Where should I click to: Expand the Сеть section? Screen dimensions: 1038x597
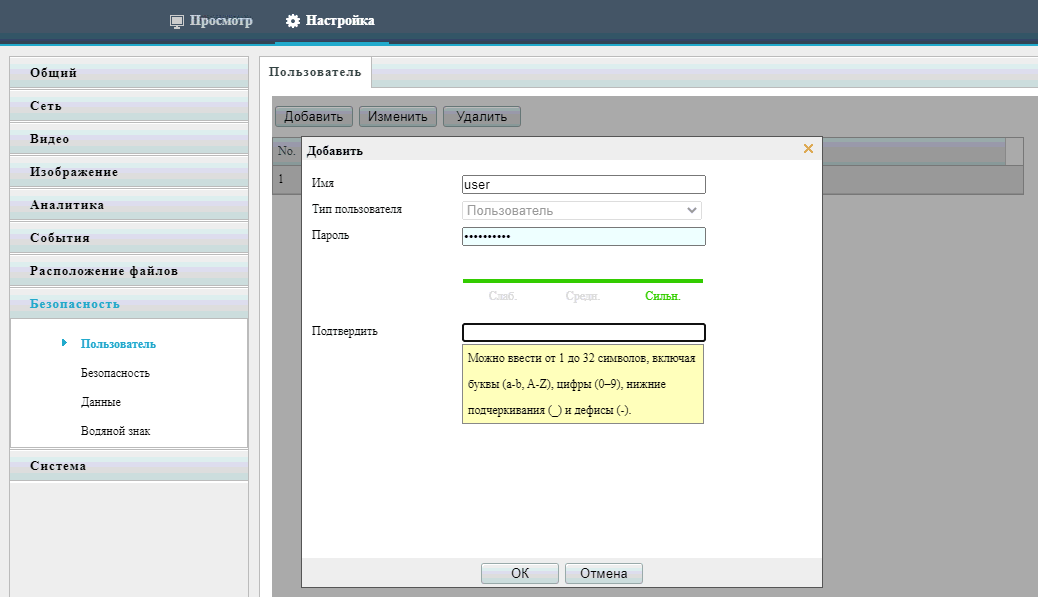(x=129, y=105)
